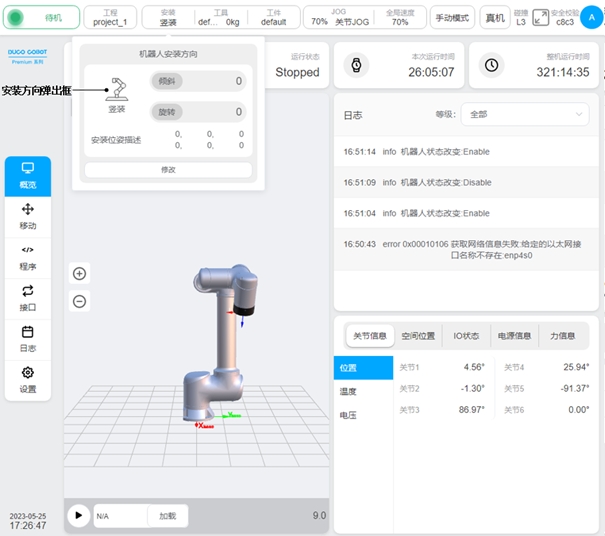Switch to the IO状态 tab
The image size is (605, 536).
[x=466, y=336]
